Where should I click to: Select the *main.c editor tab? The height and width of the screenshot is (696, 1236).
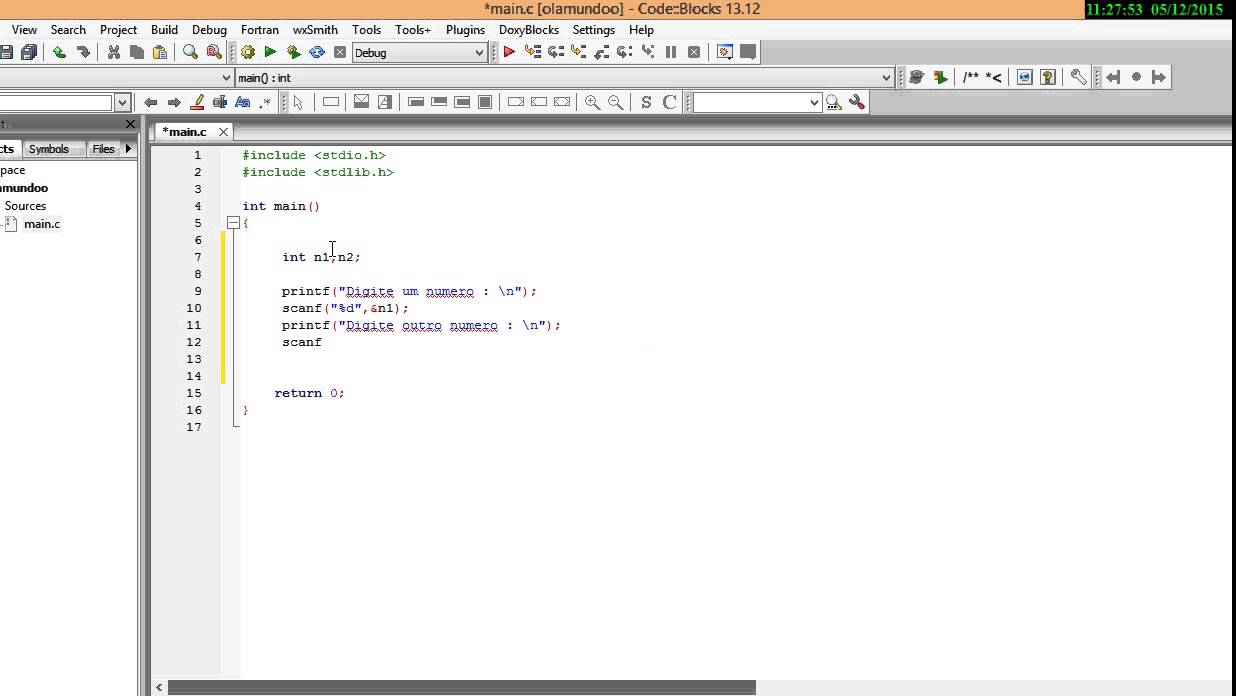(184, 131)
